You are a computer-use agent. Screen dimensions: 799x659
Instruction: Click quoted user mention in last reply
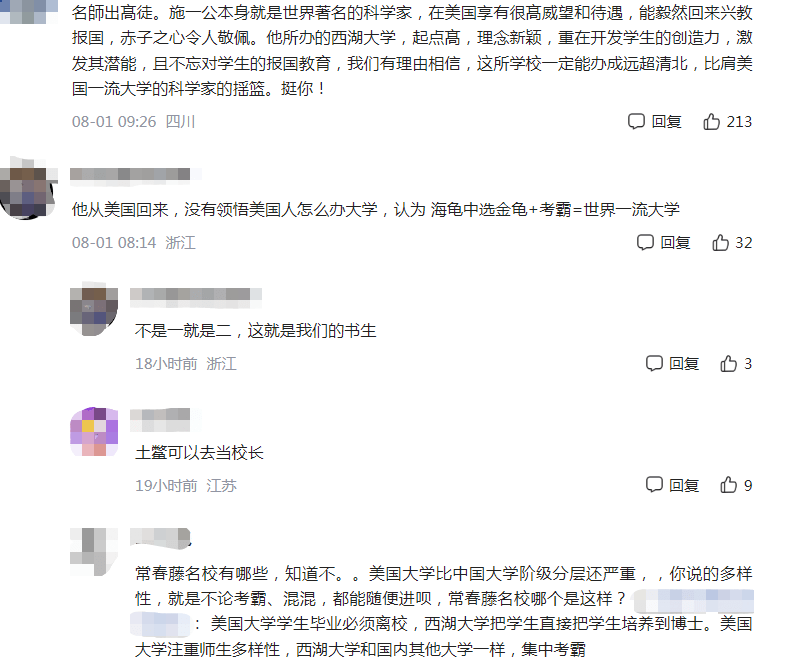point(694,601)
